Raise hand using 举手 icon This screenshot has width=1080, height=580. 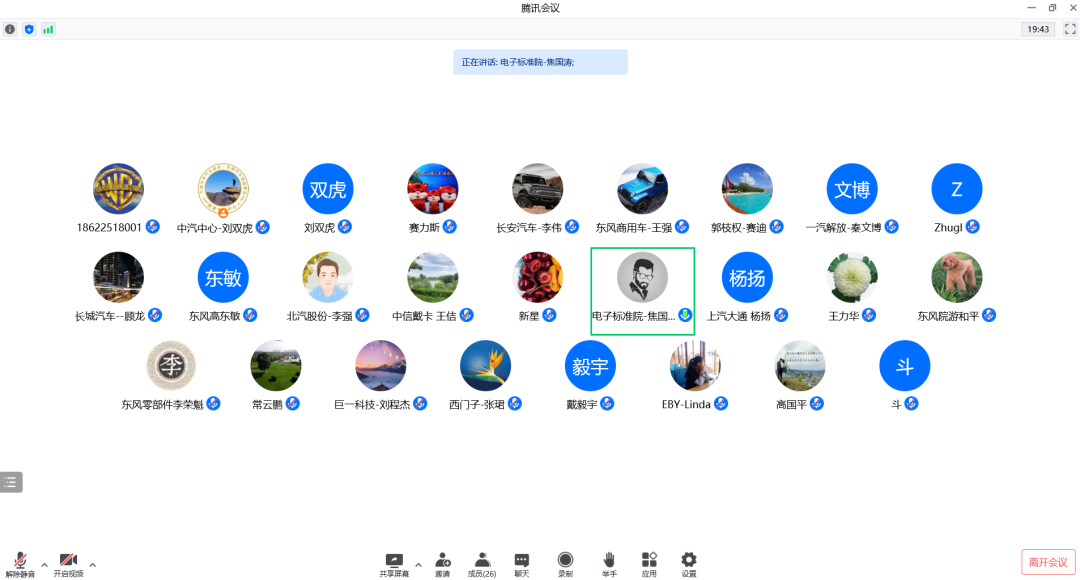point(609,563)
